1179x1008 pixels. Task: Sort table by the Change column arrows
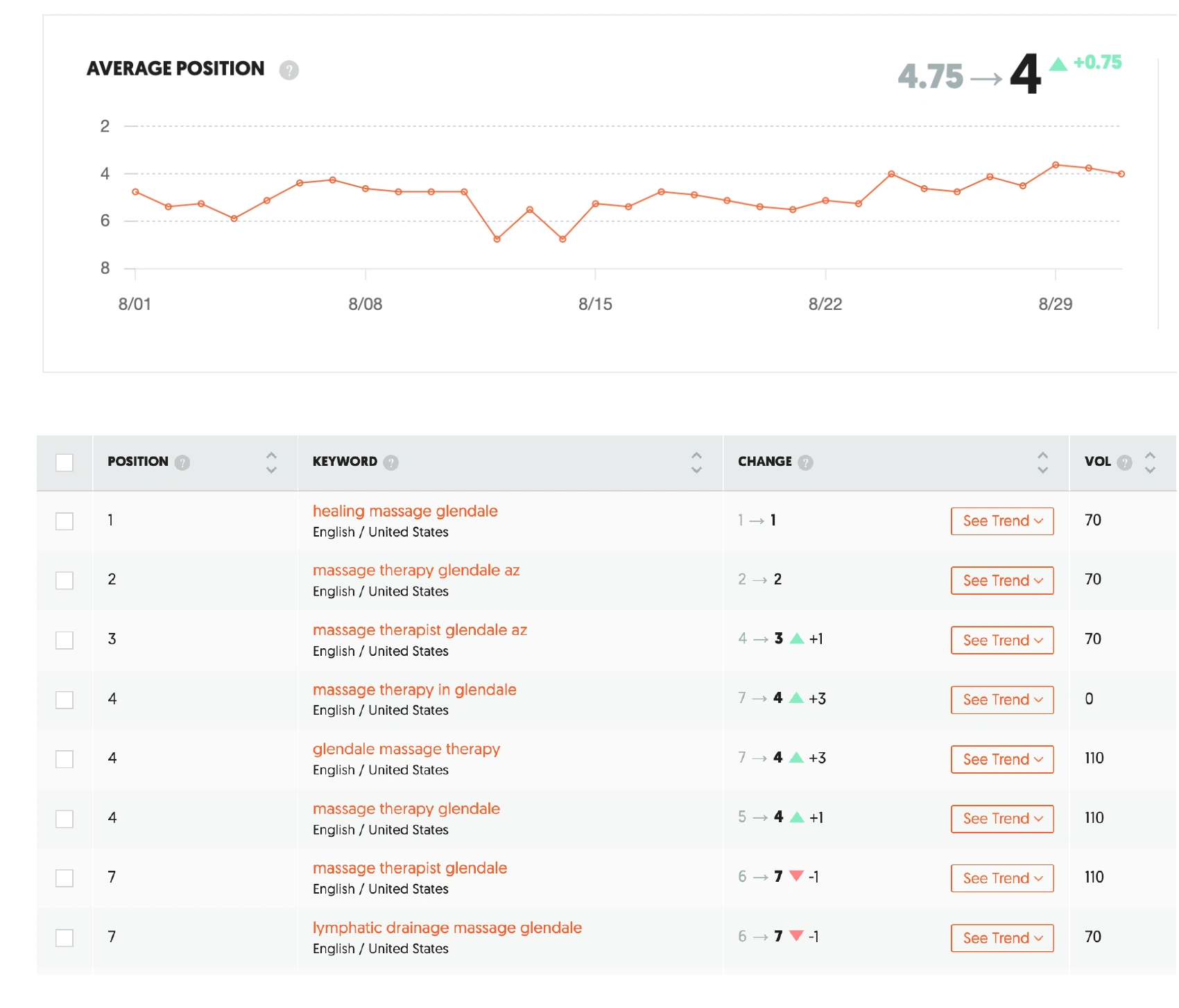click(x=1042, y=462)
